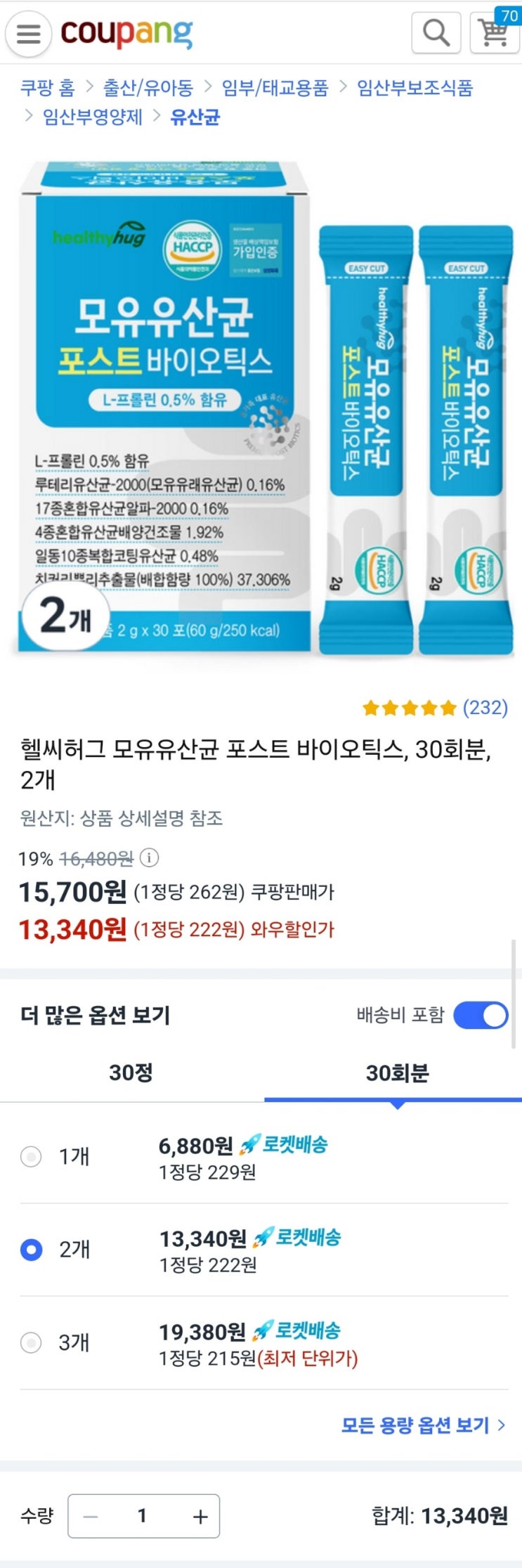
Task: Select the 1개 radio option
Action: pyautogui.click(x=31, y=1156)
